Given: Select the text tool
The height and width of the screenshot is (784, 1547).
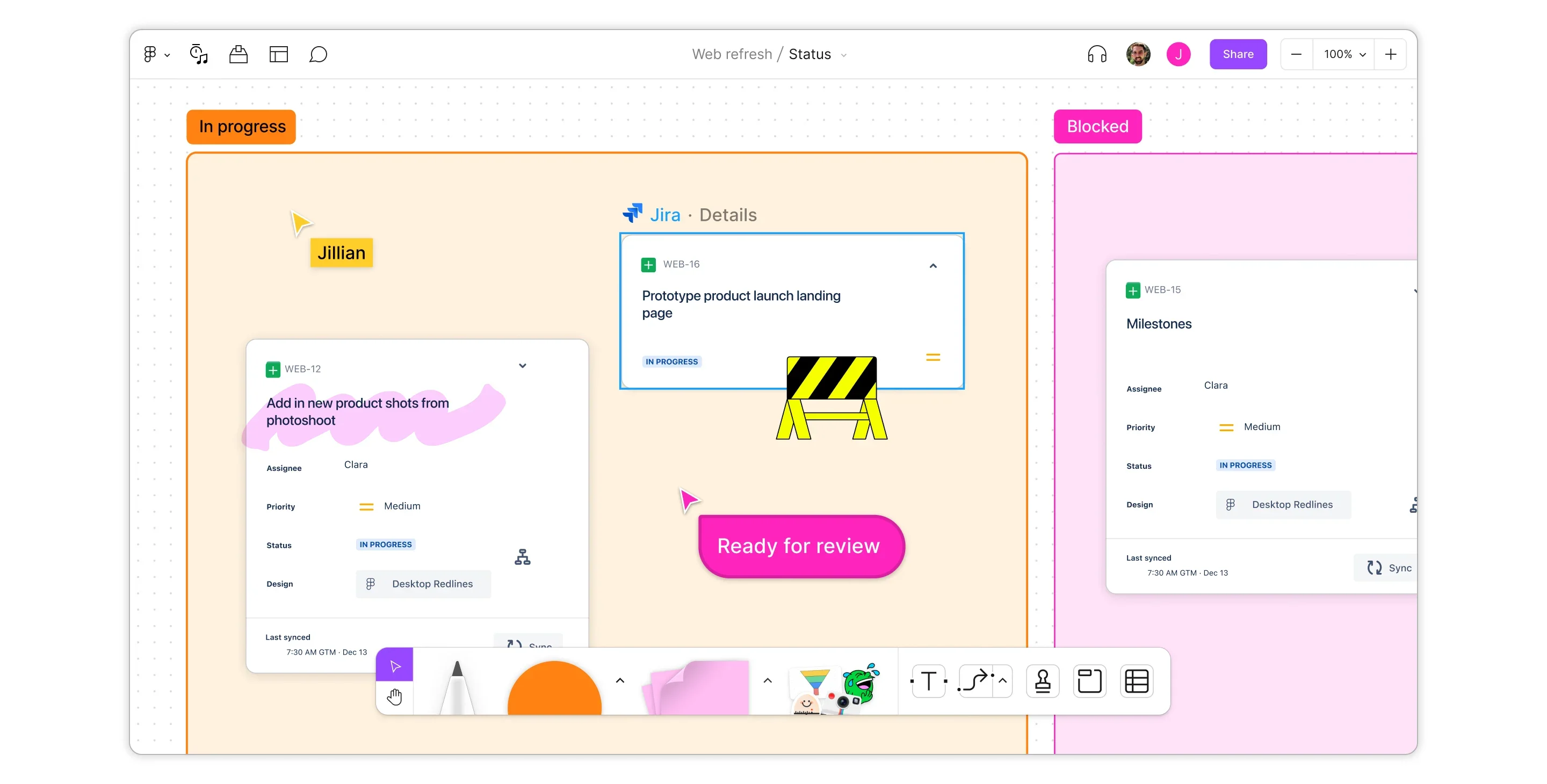Looking at the screenshot, I should click(x=928, y=681).
